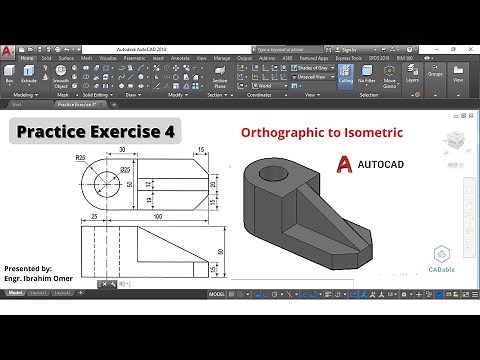
Task: Switch to the Start file tab
Action: [x=16, y=105]
